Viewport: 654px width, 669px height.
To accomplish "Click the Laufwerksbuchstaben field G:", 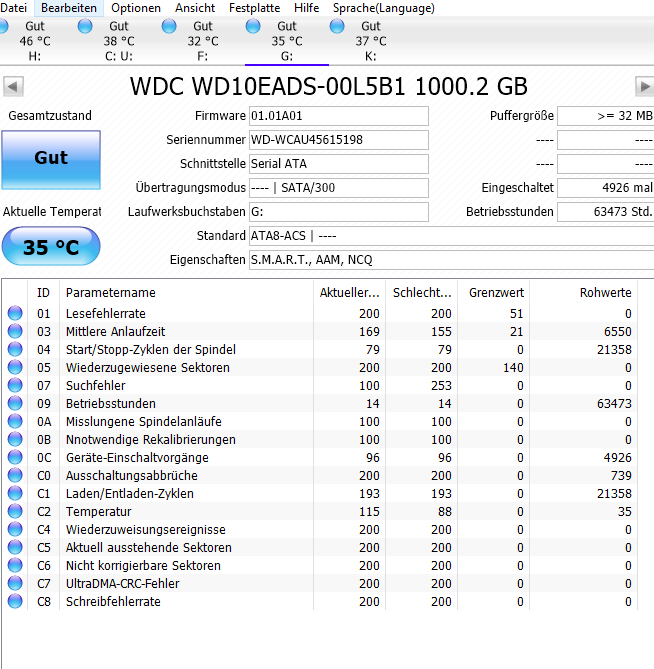I will [x=339, y=212].
